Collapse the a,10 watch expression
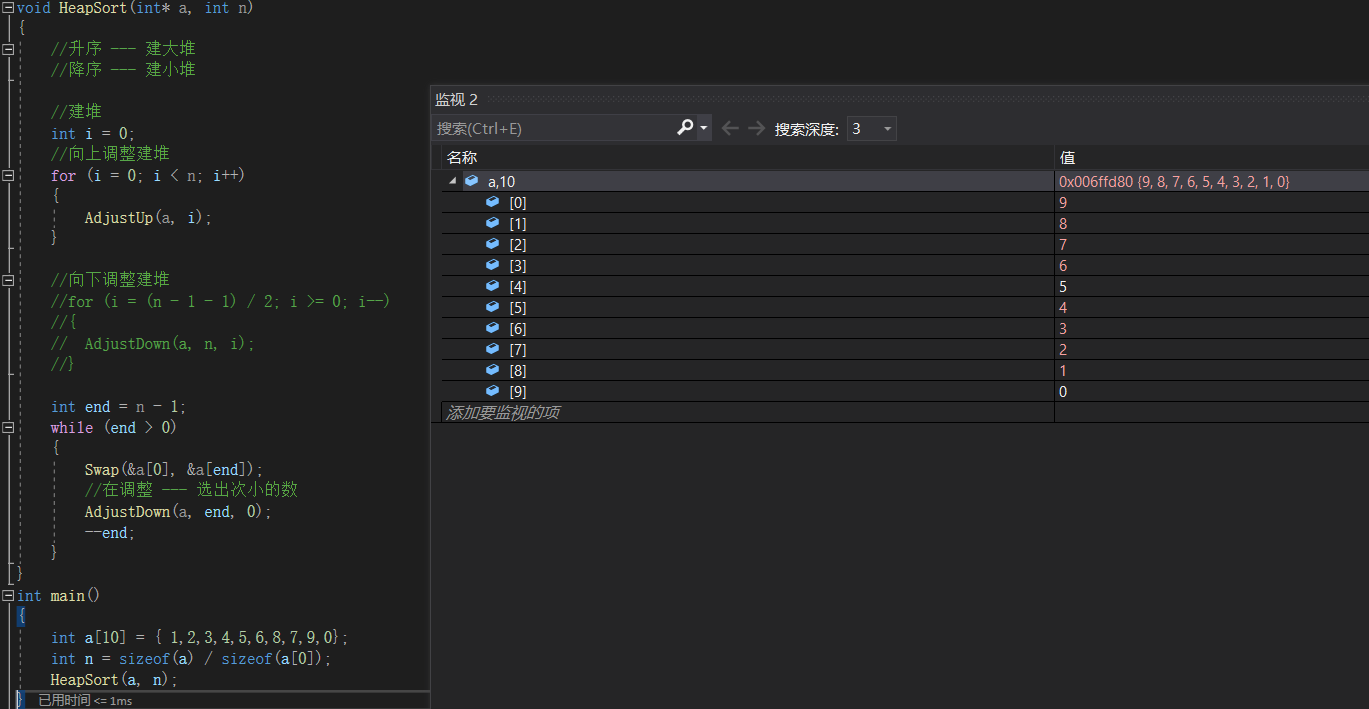Image resolution: width=1369 pixels, height=709 pixels. click(453, 182)
